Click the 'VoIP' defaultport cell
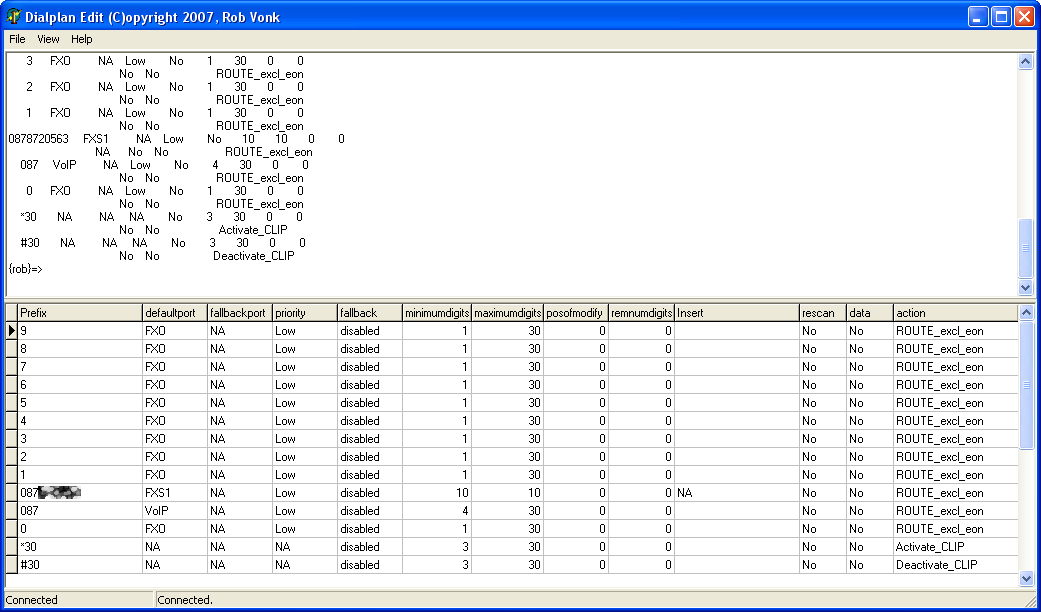The height and width of the screenshot is (612, 1041). click(175, 510)
